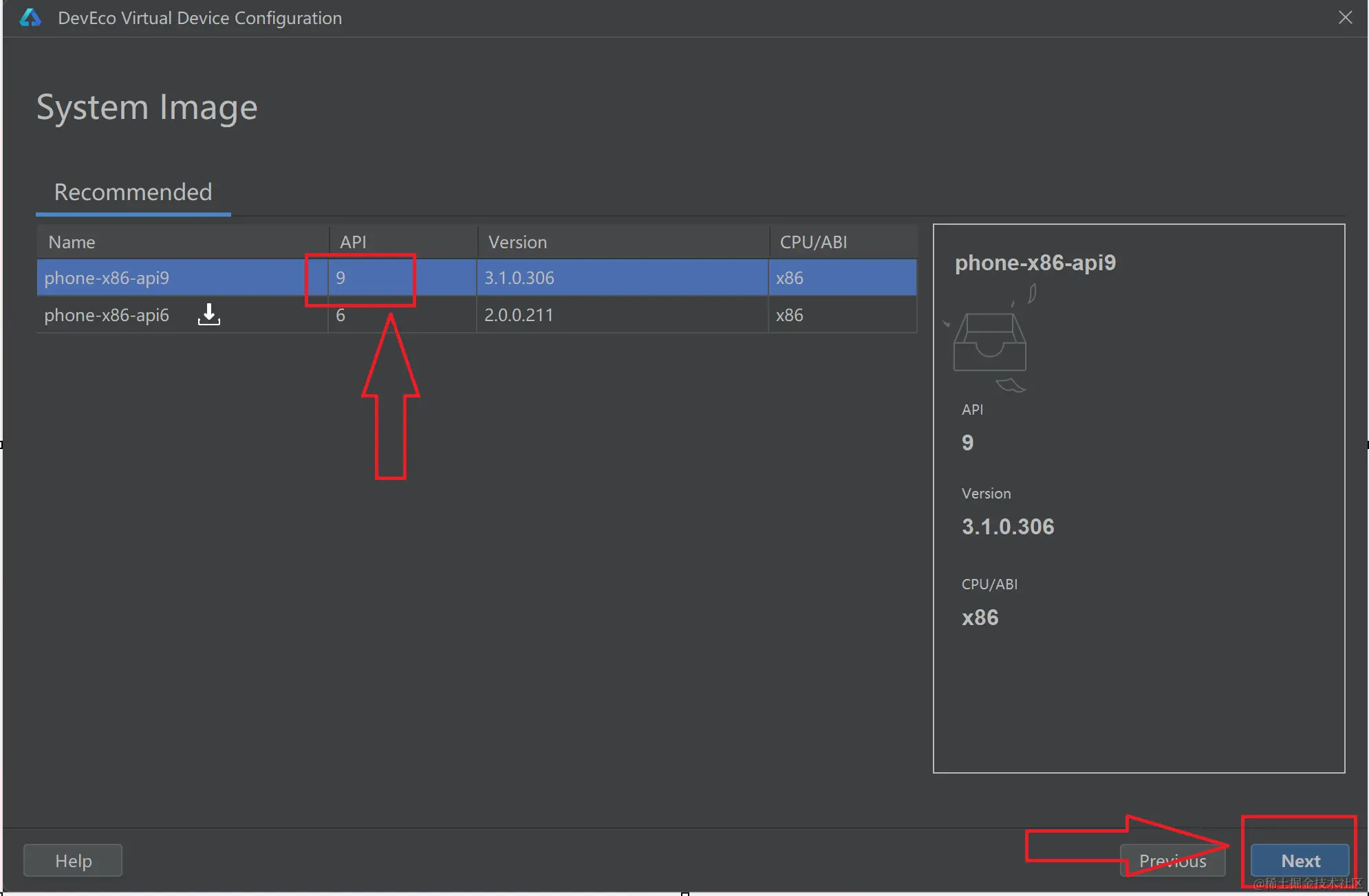Screen dimensions: 1369x896
Task: Download the phone-x86-api6 system image
Action: [x=208, y=314]
